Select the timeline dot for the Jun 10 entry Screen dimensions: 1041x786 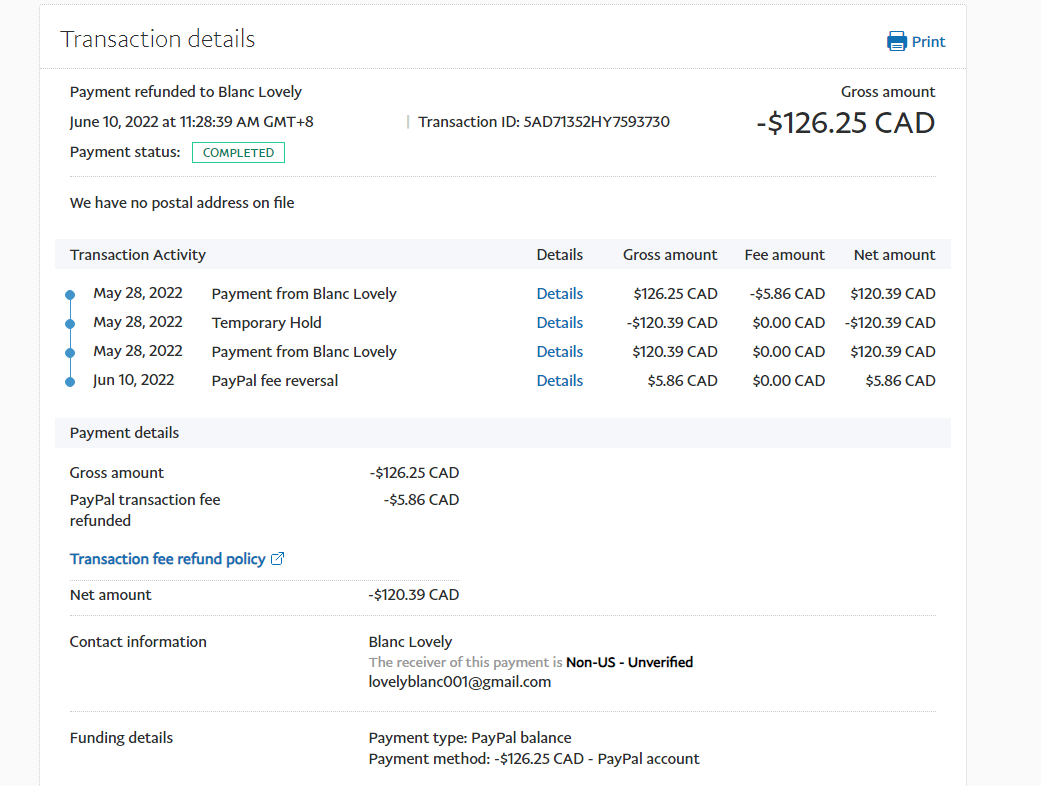click(x=70, y=382)
